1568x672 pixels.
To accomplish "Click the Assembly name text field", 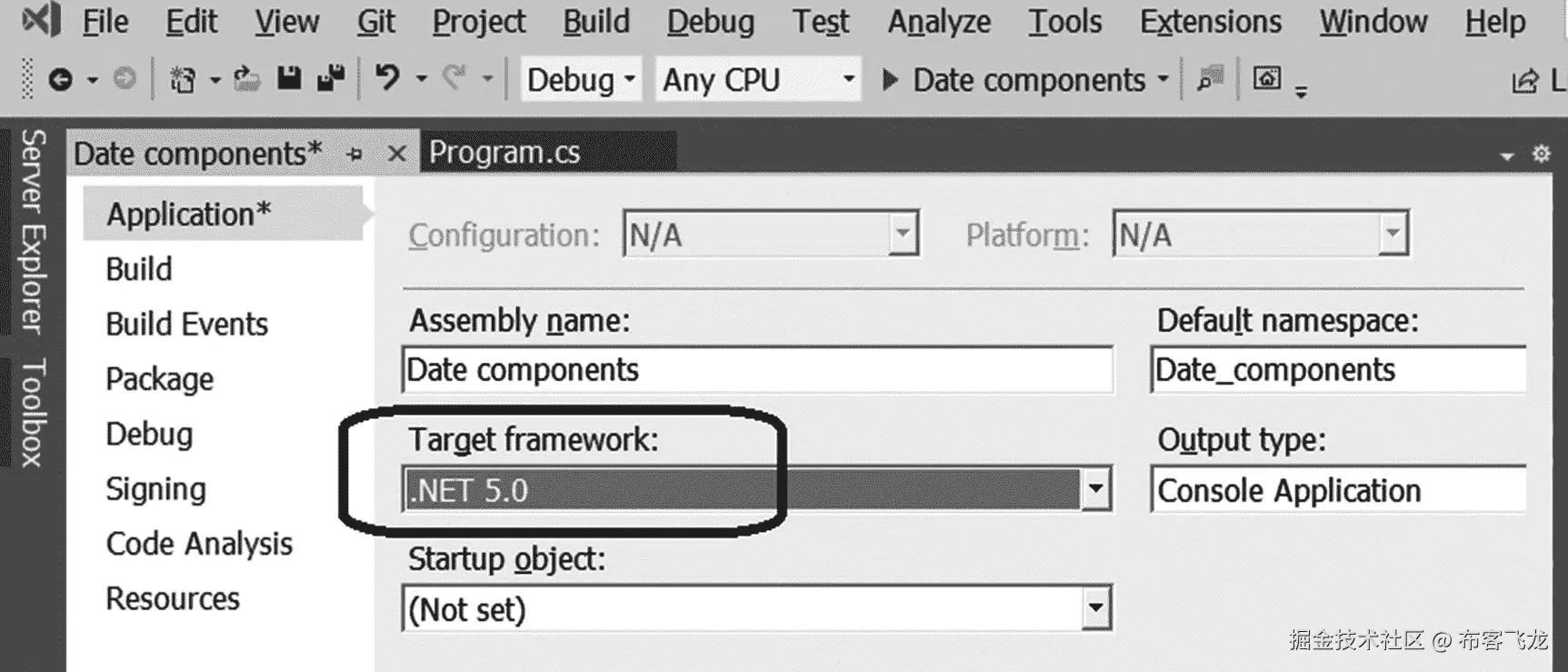I will point(757,369).
